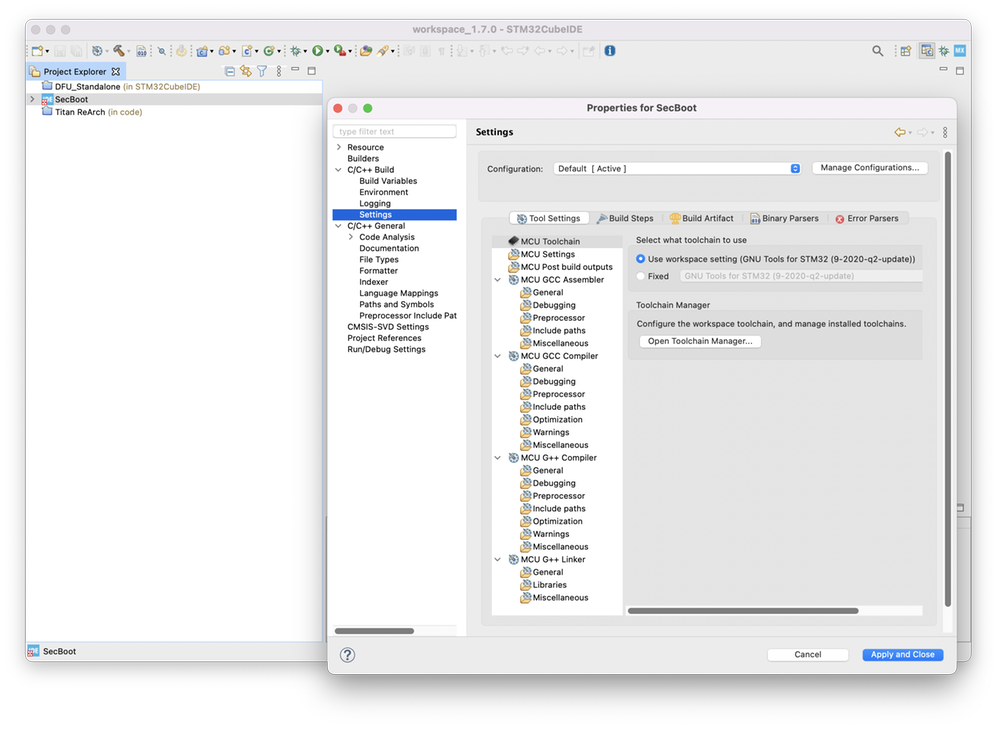Image resolution: width=999 pixels, height=730 pixels.
Task: Click Manage Configurations button
Action: [x=870, y=168]
